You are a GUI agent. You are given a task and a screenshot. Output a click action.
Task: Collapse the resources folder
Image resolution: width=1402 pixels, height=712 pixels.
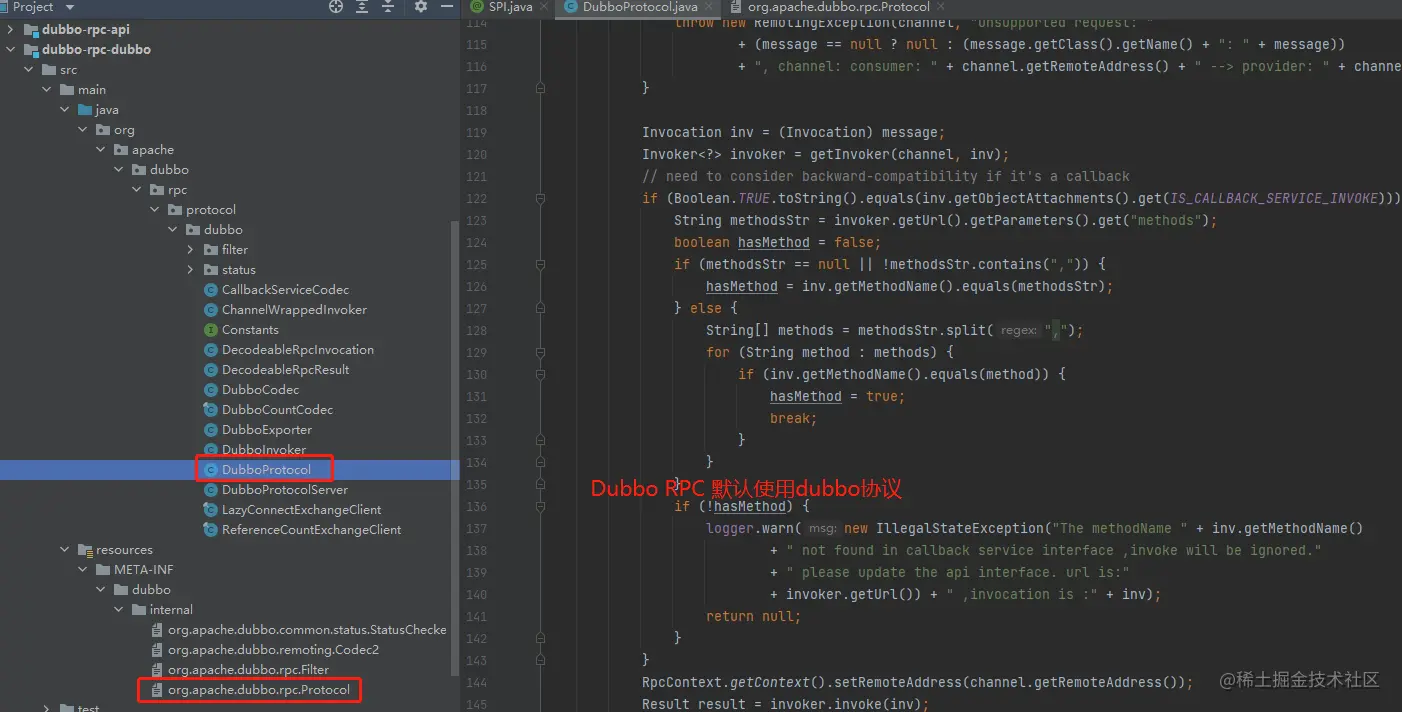click(x=65, y=550)
